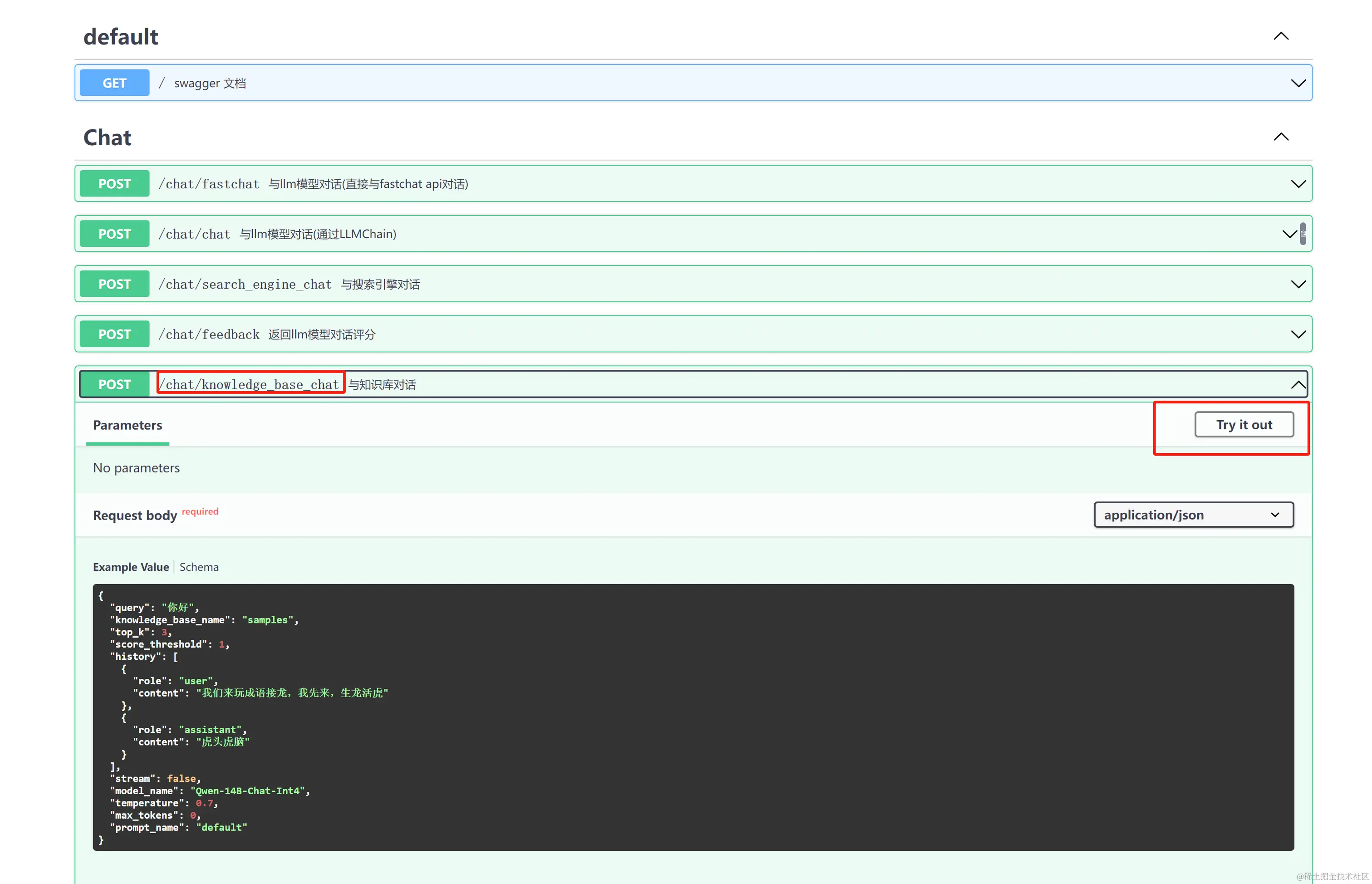Screen dimensions: 1372x884
Task: Click the GET method badge for swagger 文档
Action: click(114, 83)
